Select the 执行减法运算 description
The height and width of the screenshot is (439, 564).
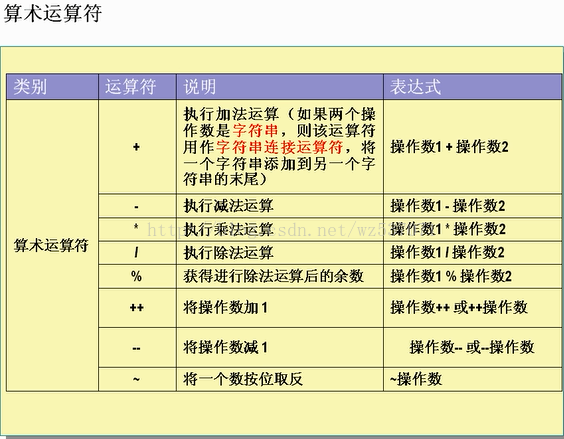pyautogui.click(x=228, y=206)
